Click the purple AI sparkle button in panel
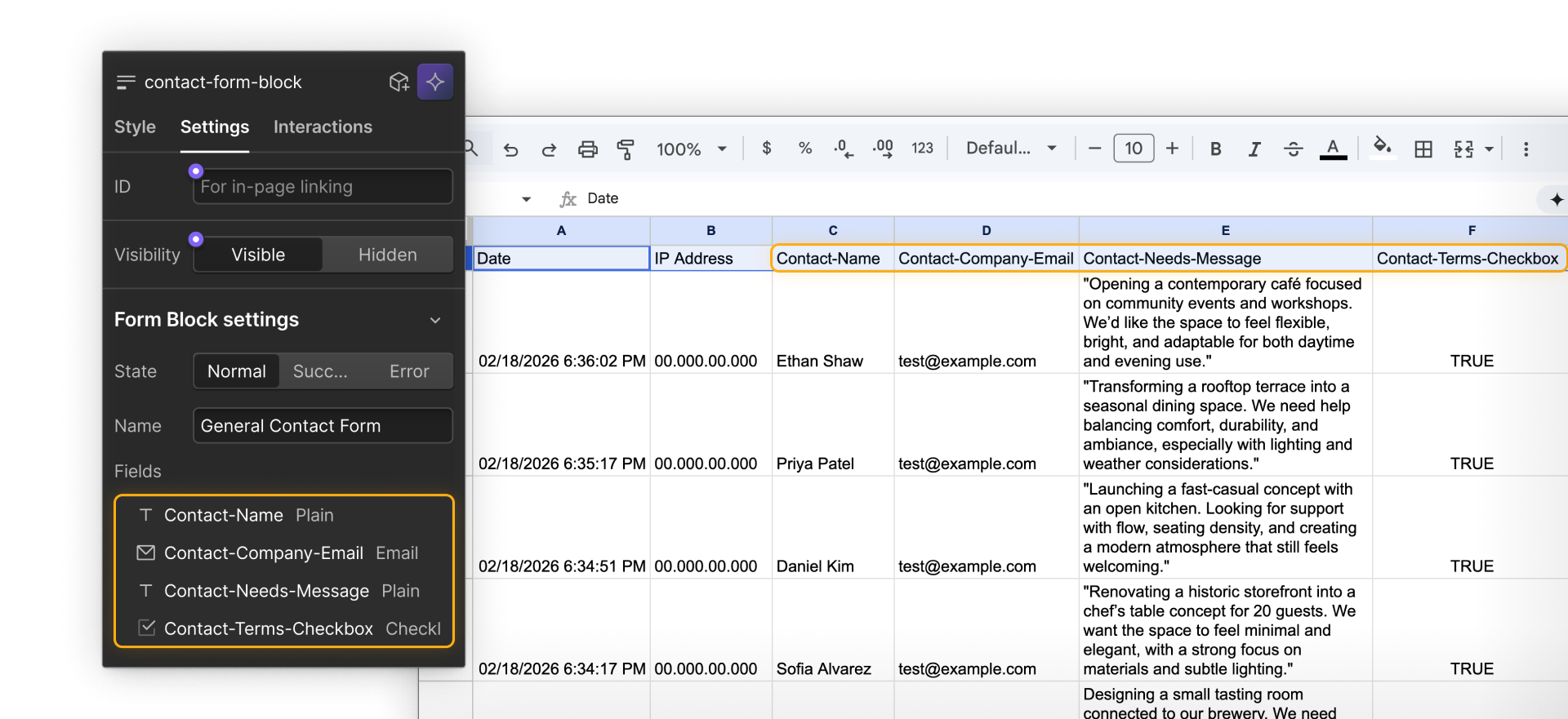This screenshot has width=1568, height=719. (435, 82)
